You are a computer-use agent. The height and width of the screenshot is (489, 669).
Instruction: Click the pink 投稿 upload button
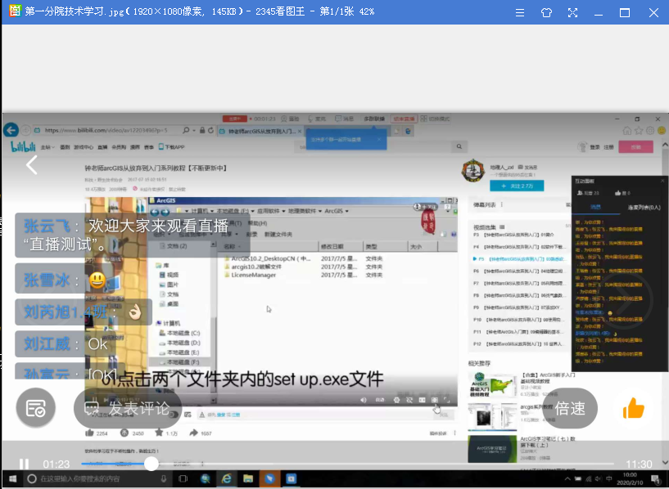[x=636, y=147]
